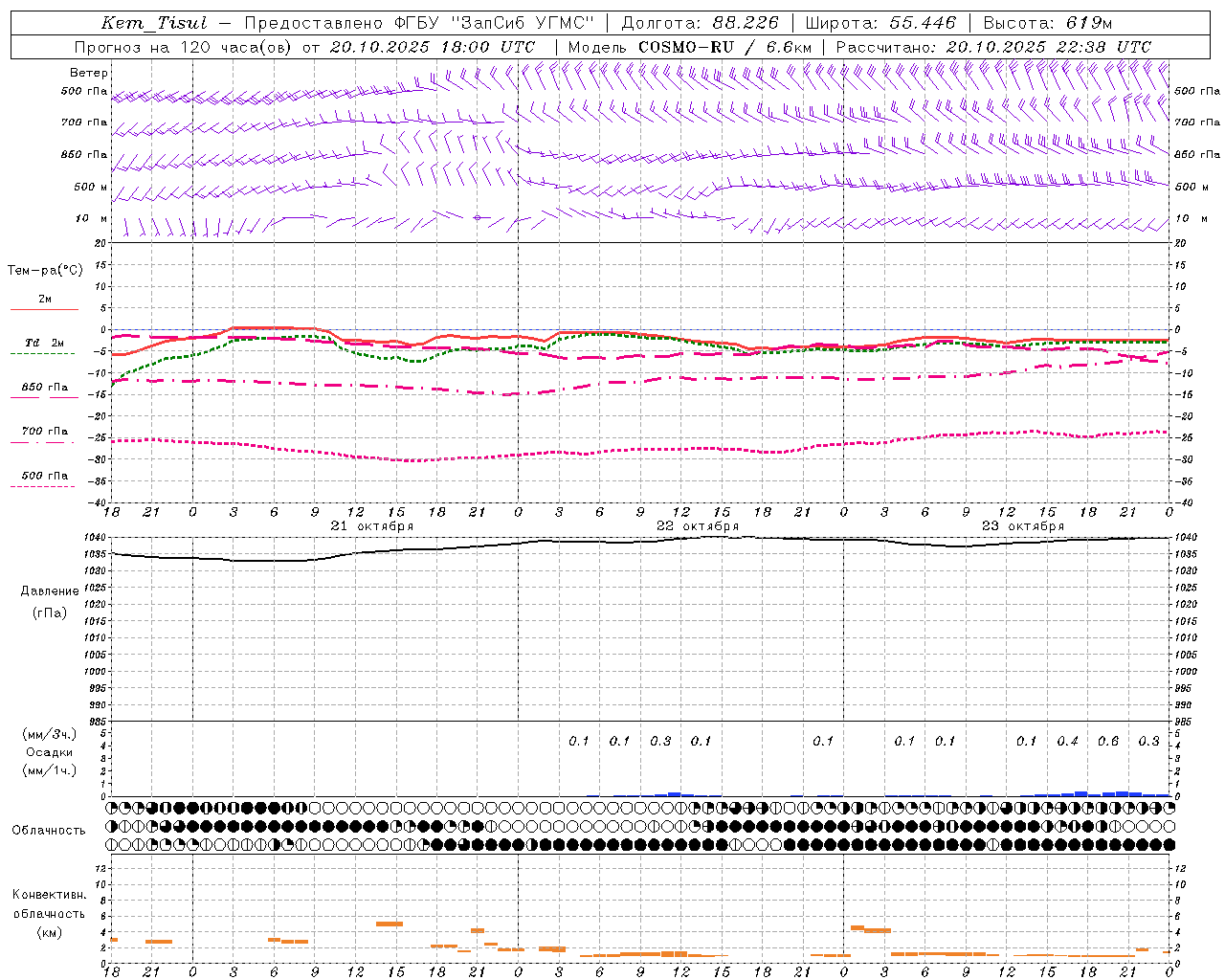Click the '(мм/3ч.)' precipitation unit label
The width and height of the screenshot is (1225, 980).
point(50,734)
